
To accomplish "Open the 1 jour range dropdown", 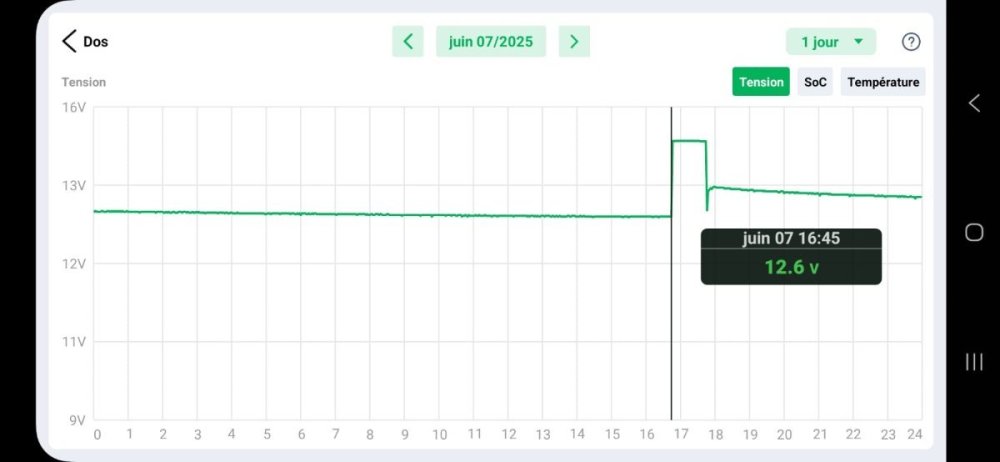I will (x=831, y=42).
